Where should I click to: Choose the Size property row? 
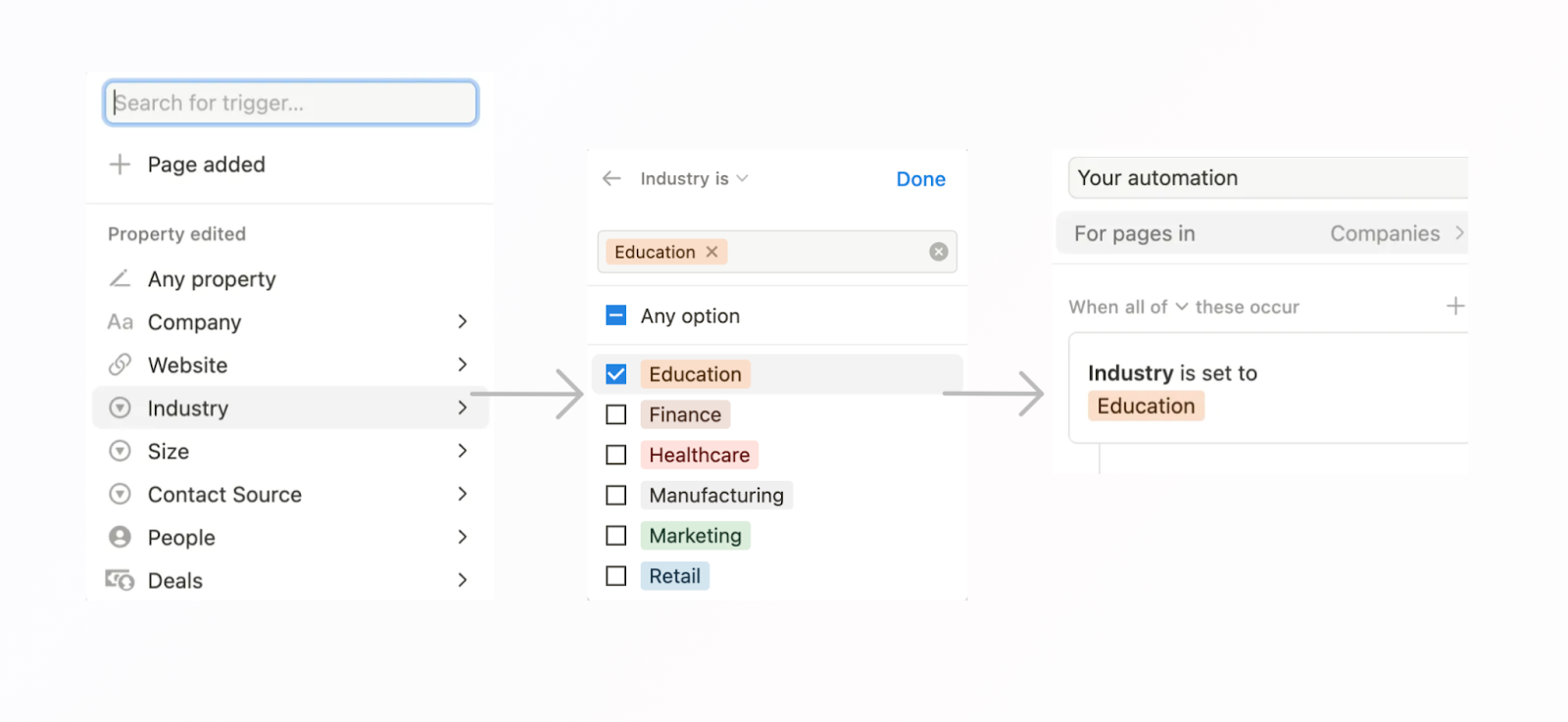point(290,452)
